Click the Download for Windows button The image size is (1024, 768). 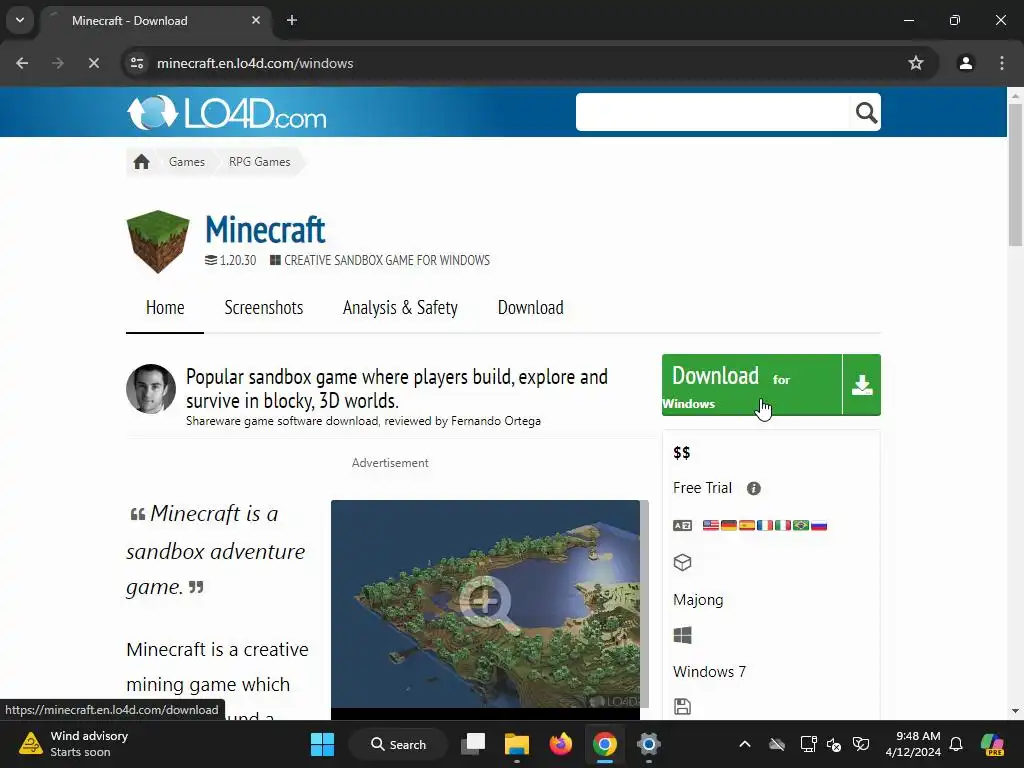click(752, 385)
